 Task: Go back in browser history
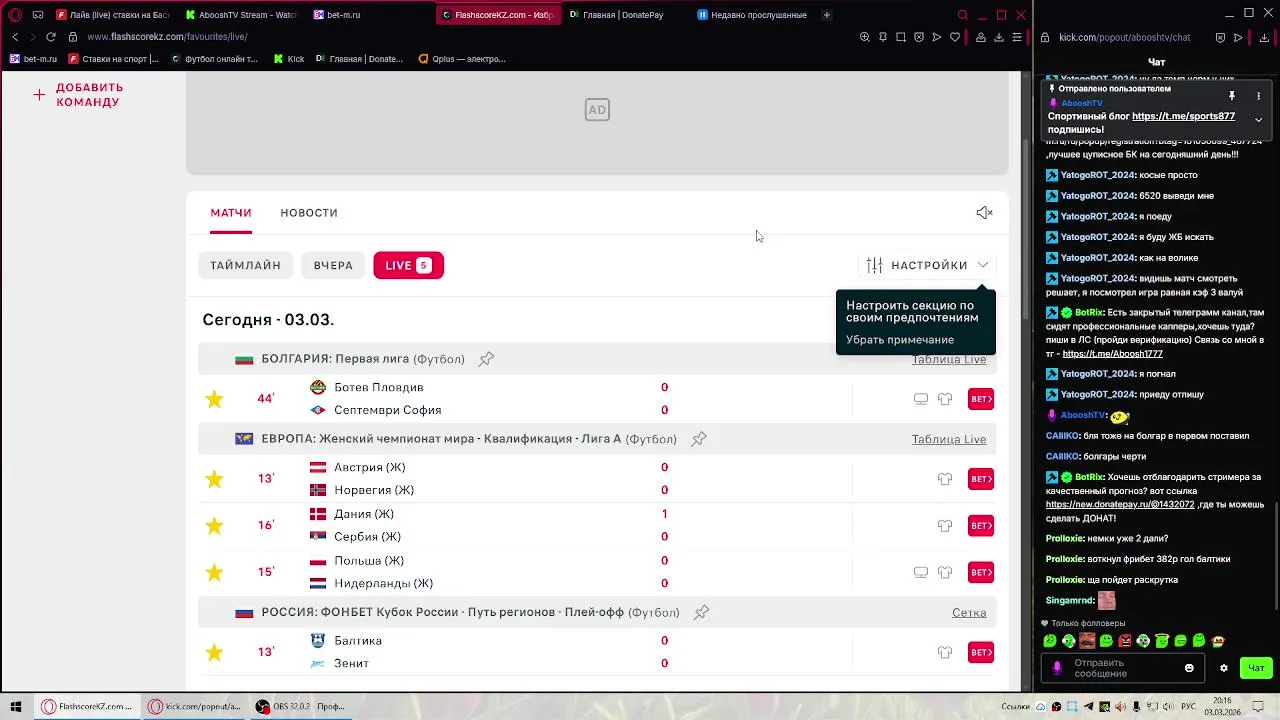click(15, 37)
